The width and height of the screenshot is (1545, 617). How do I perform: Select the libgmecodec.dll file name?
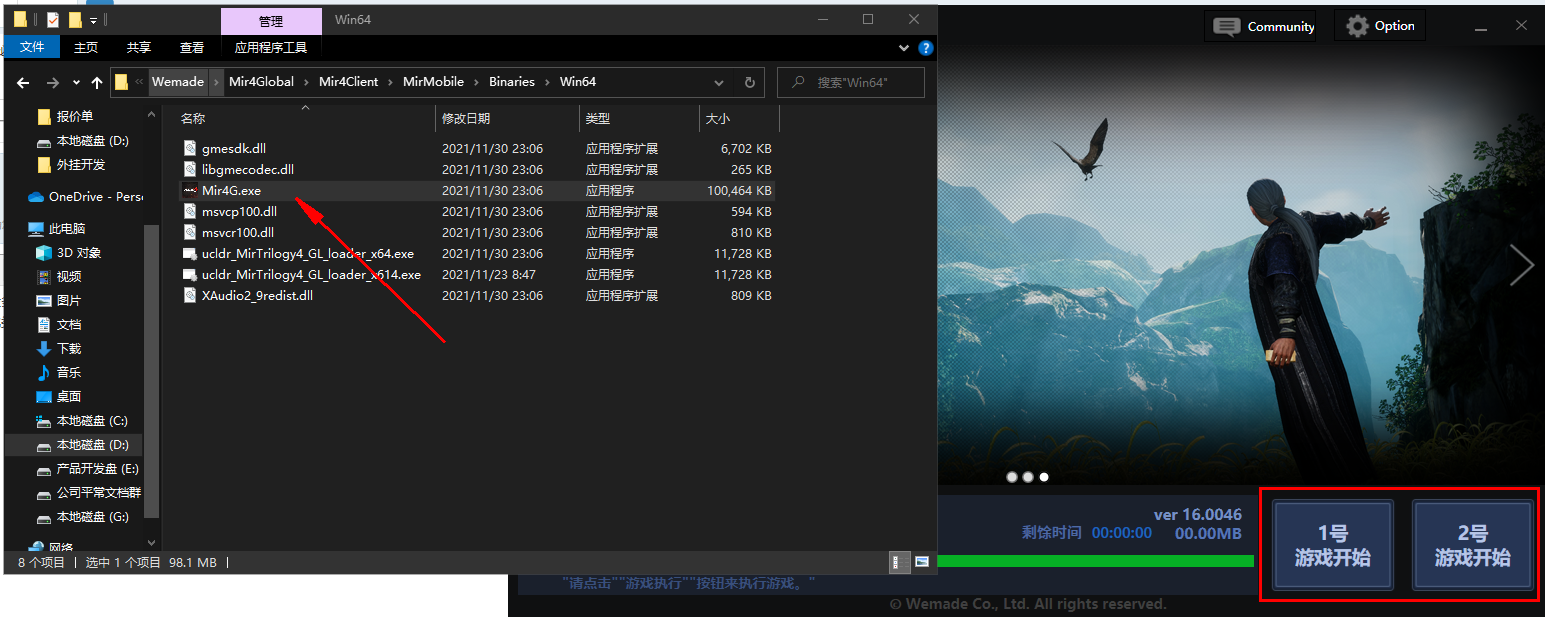tap(248, 170)
